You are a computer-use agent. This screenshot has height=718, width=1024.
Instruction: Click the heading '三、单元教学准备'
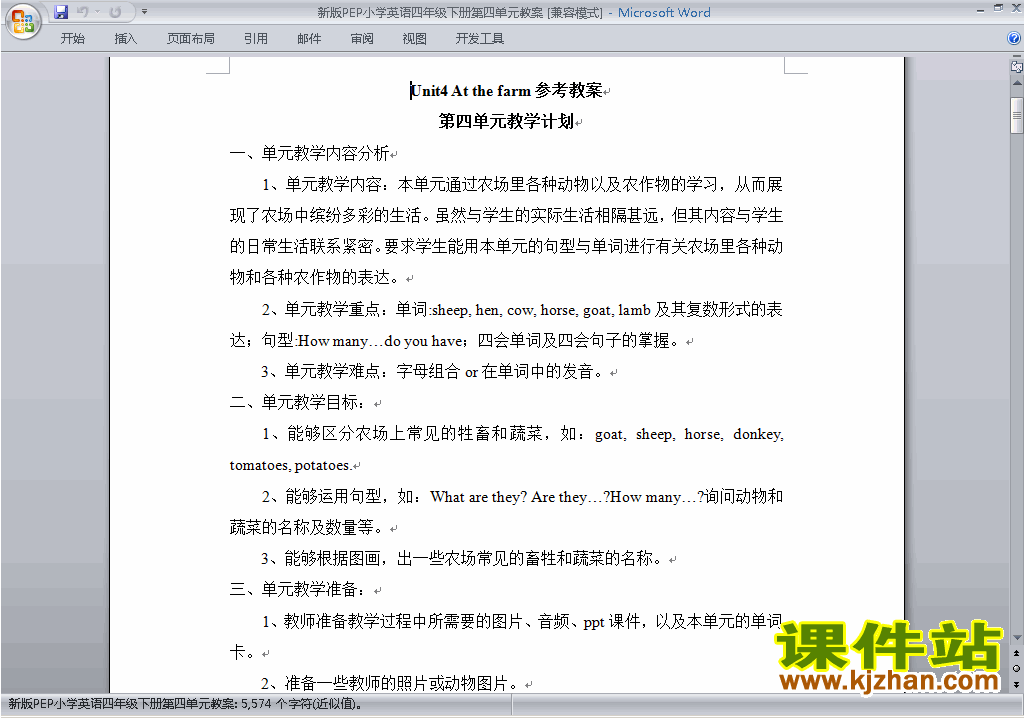[x=298, y=590]
